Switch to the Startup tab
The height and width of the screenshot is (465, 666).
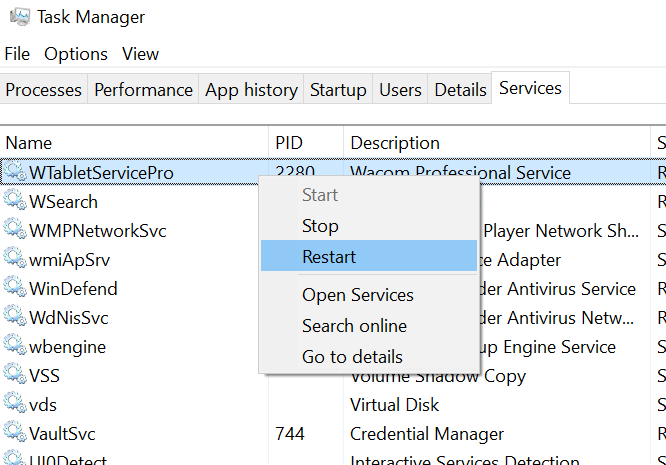[338, 90]
